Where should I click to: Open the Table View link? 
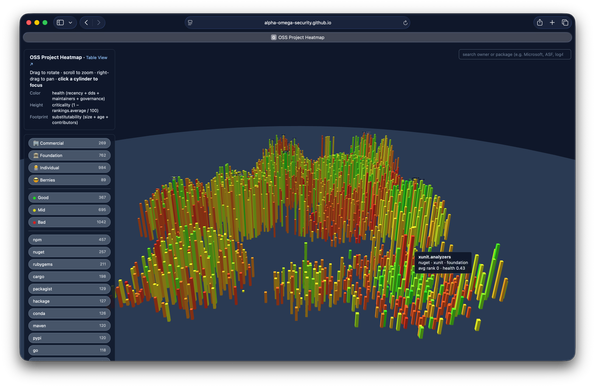pyautogui.click(x=96, y=58)
